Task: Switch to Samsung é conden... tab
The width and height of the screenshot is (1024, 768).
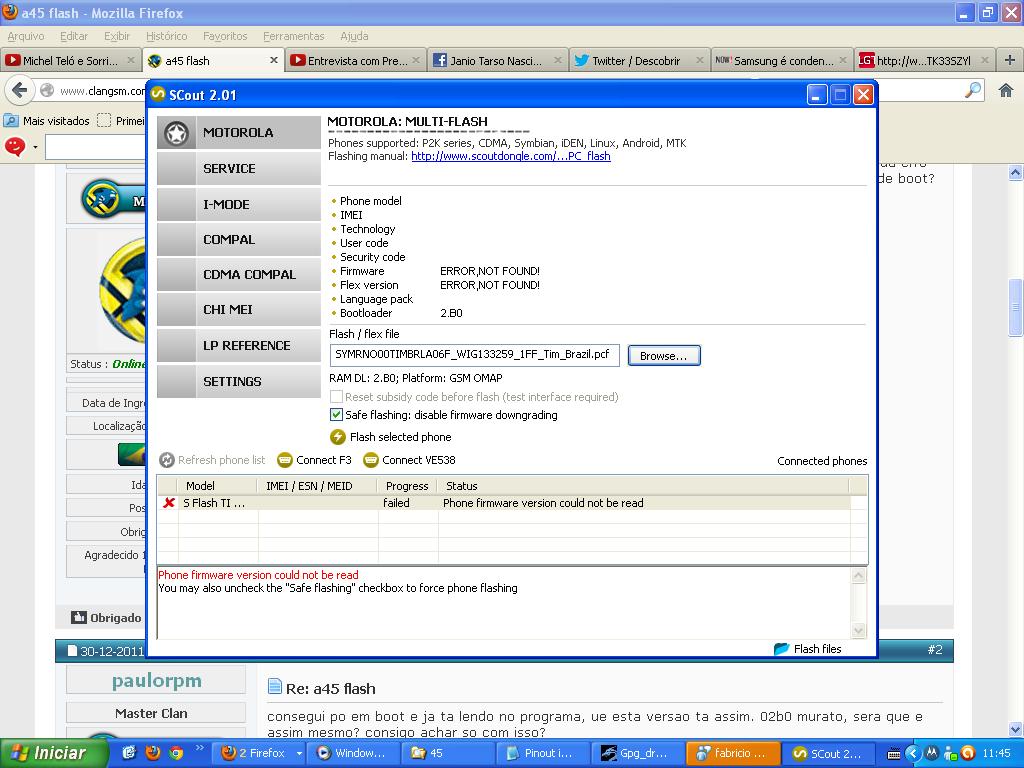Action: coord(782,61)
